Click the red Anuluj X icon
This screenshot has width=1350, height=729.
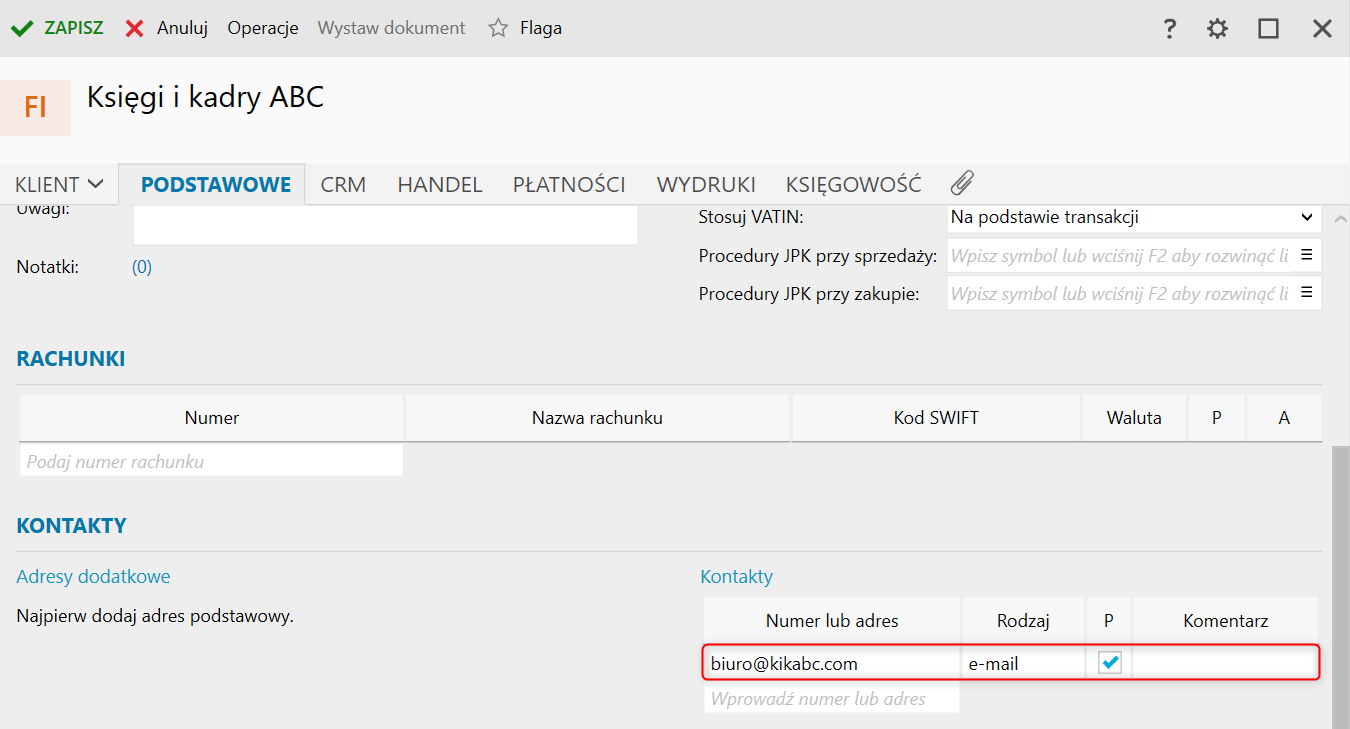pyautogui.click(x=134, y=28)
